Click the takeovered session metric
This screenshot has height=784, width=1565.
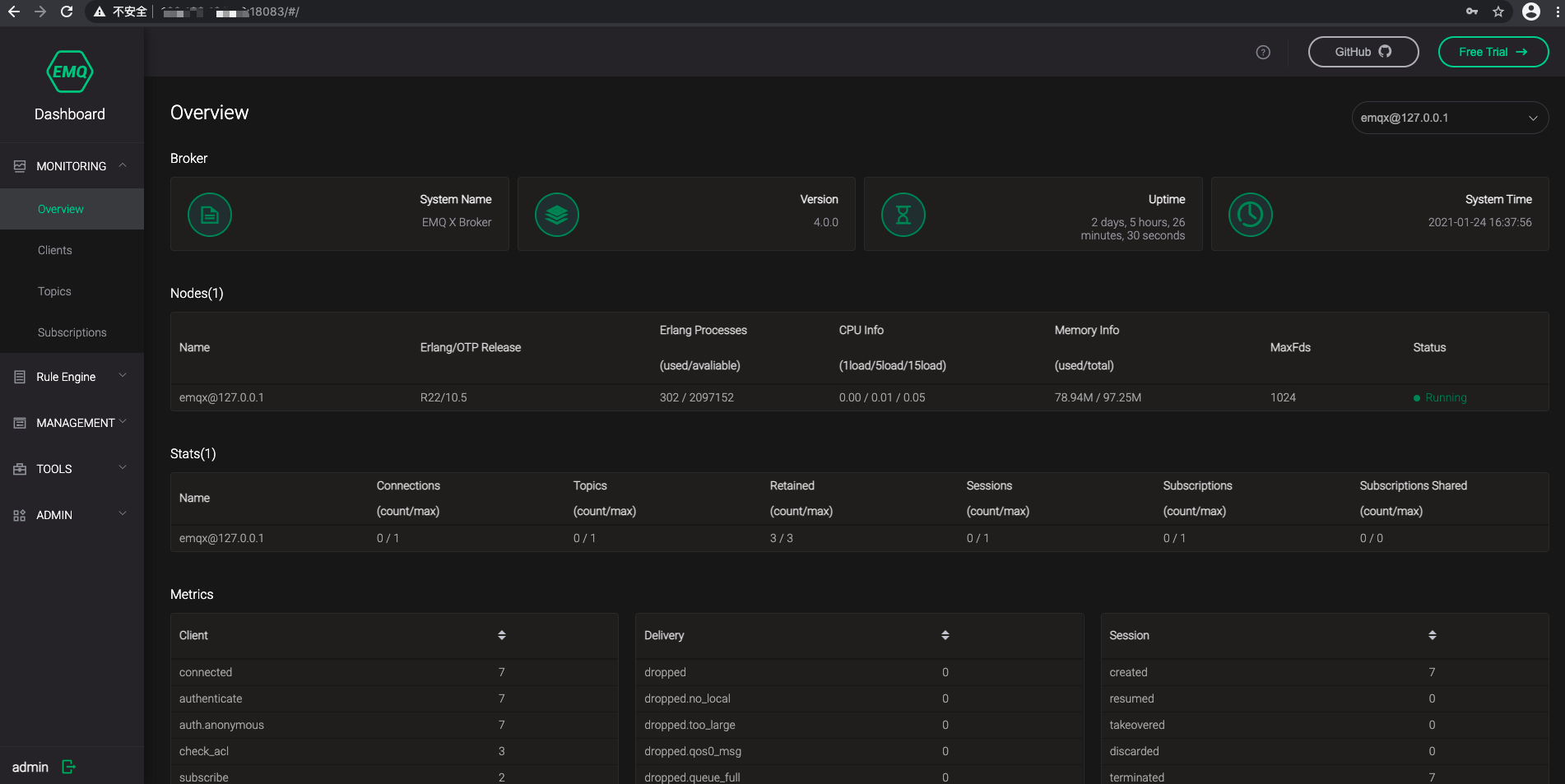pyautogui.click(x=1325, y=725)
